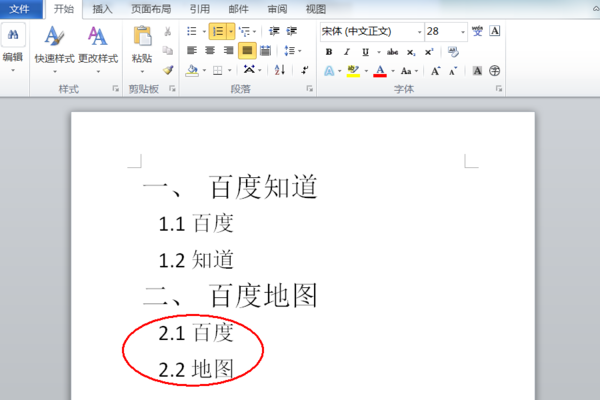Open the 样式 styles dialog launcher

coord(115,89)
